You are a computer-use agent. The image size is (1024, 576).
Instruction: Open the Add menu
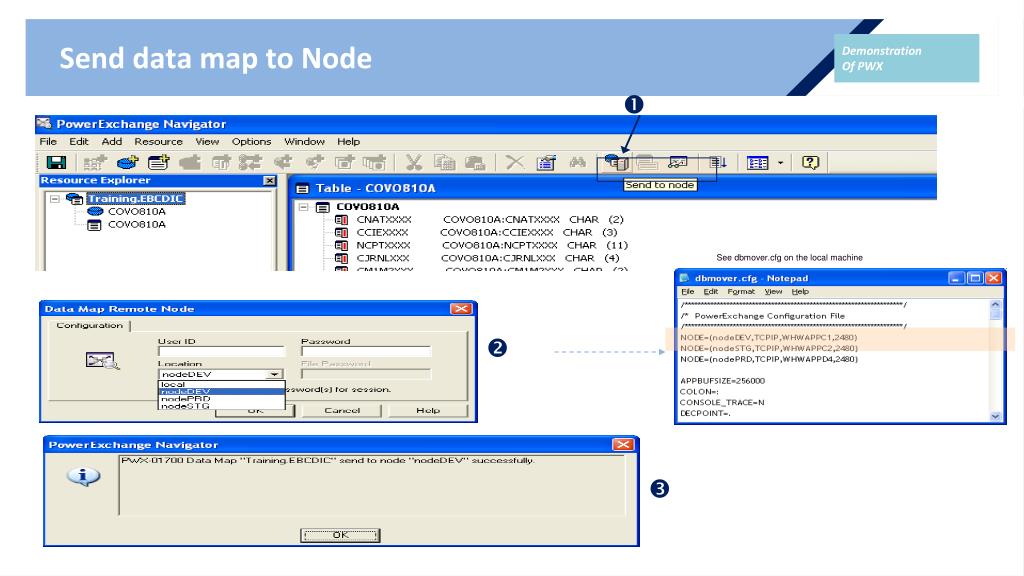point(112,142)
